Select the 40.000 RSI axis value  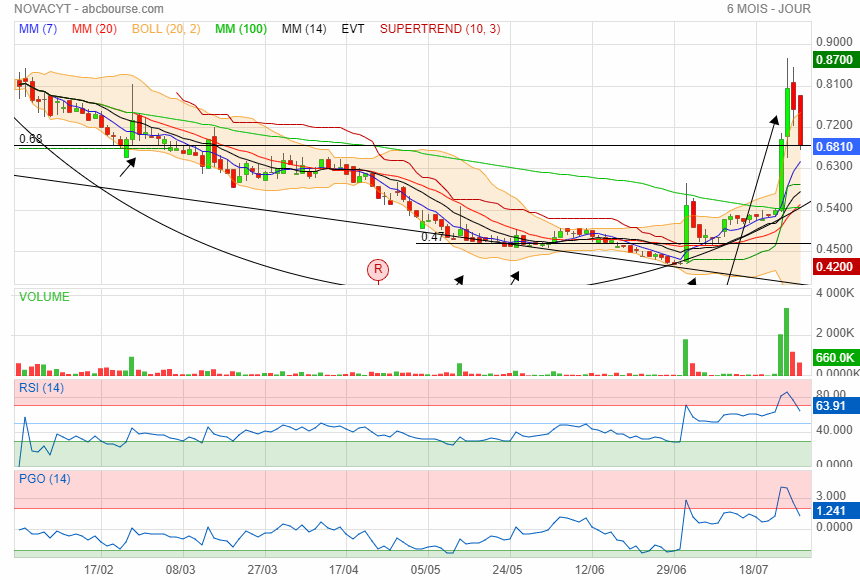(834, 430)
